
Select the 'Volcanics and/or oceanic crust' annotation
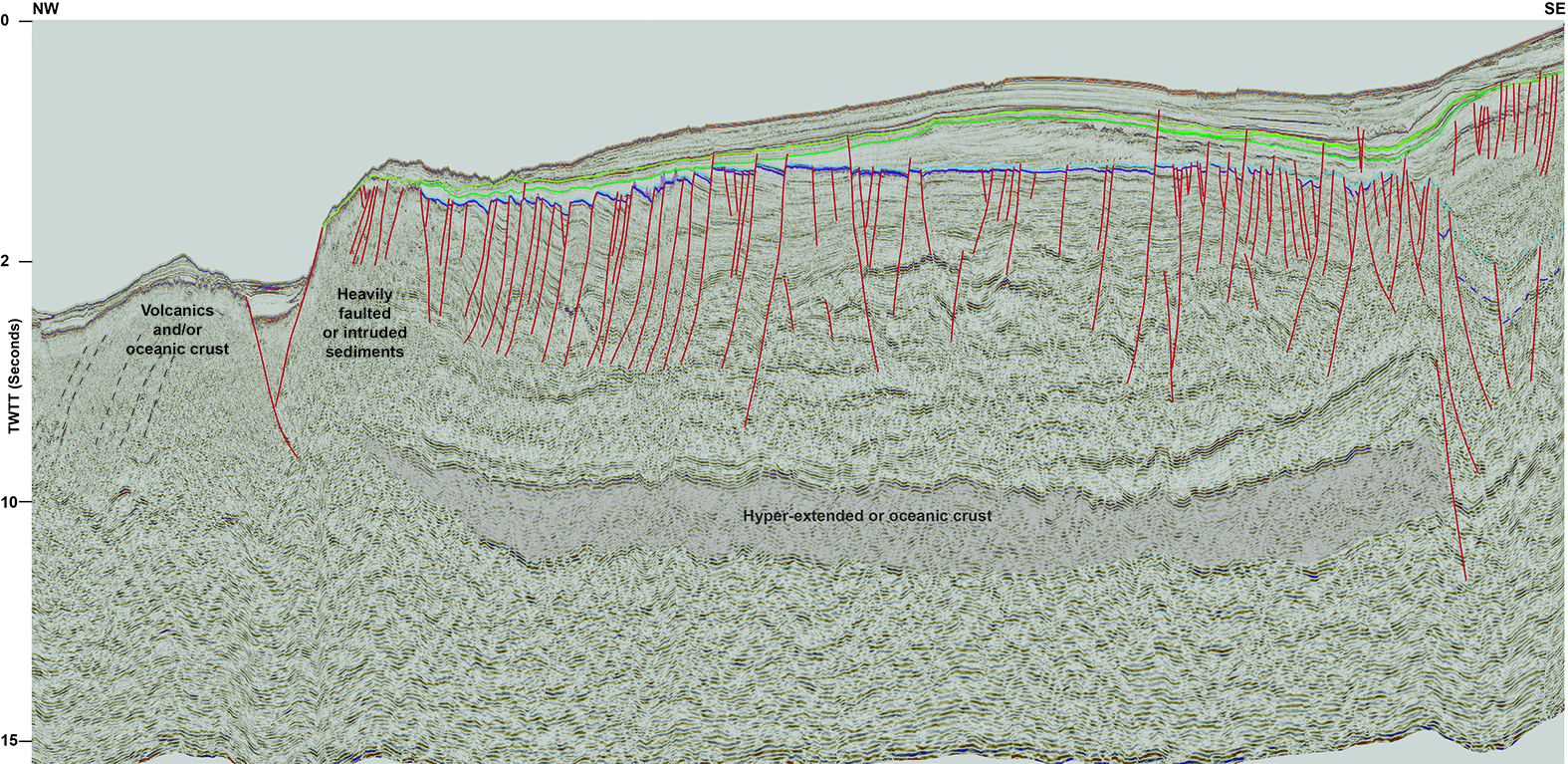point(176,330)
